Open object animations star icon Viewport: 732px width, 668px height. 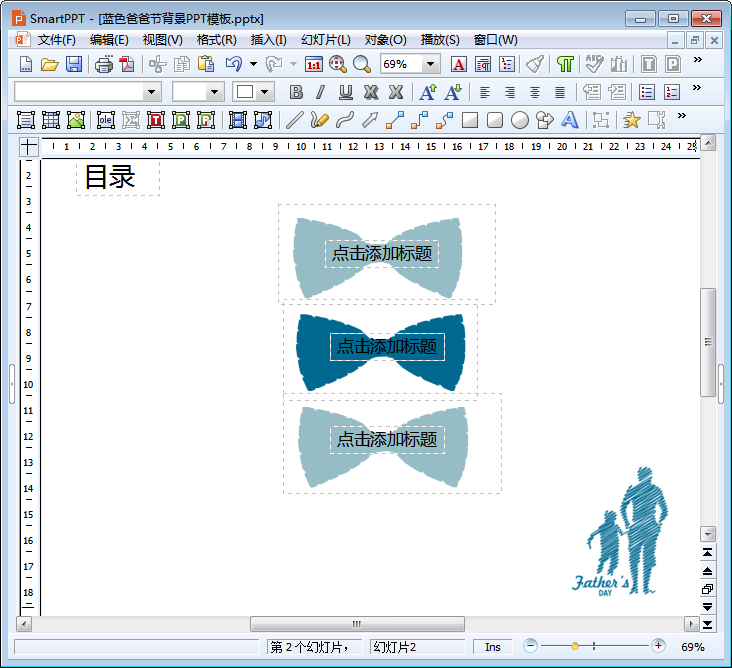point(631,120)
